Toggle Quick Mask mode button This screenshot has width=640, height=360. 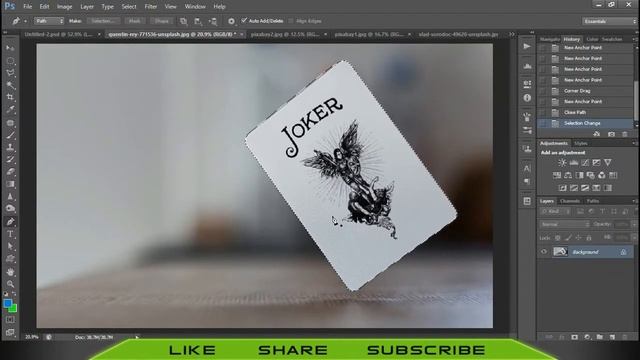click(10, 320)
